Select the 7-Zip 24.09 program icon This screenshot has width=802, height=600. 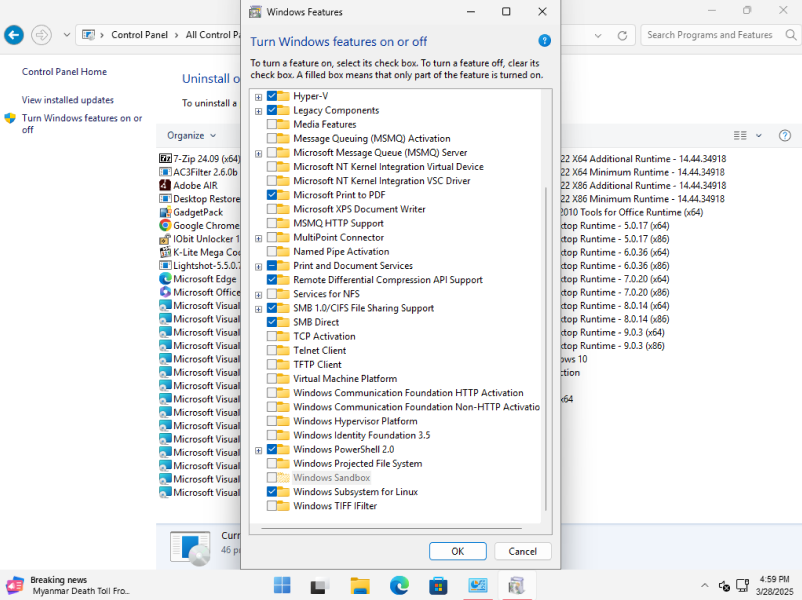165,159
